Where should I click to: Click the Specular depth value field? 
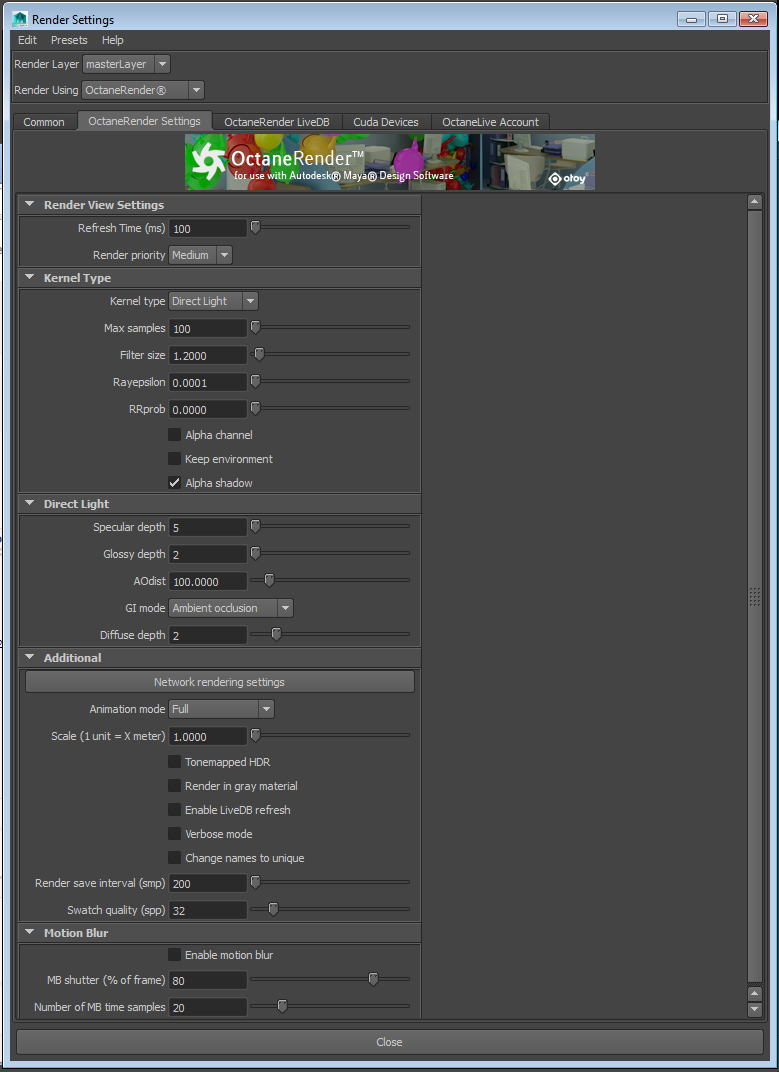[x=208, y=527]
